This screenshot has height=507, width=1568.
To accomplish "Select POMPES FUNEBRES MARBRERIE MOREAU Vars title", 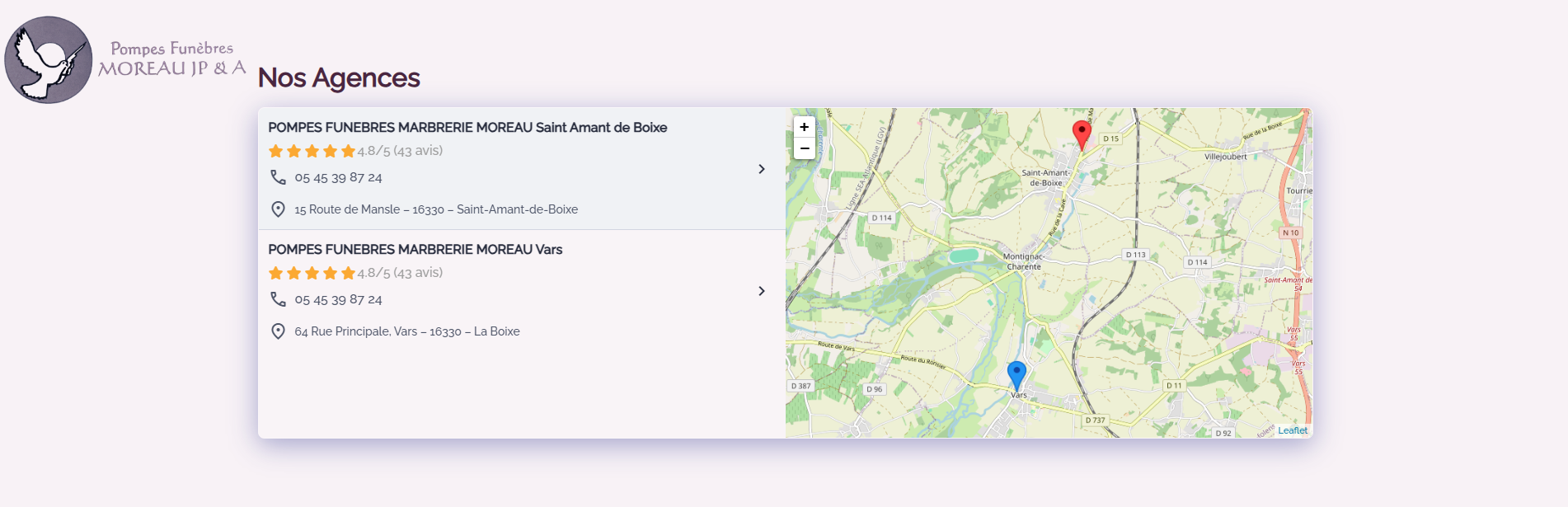I will pyautogui.click(x=415, y=250).
